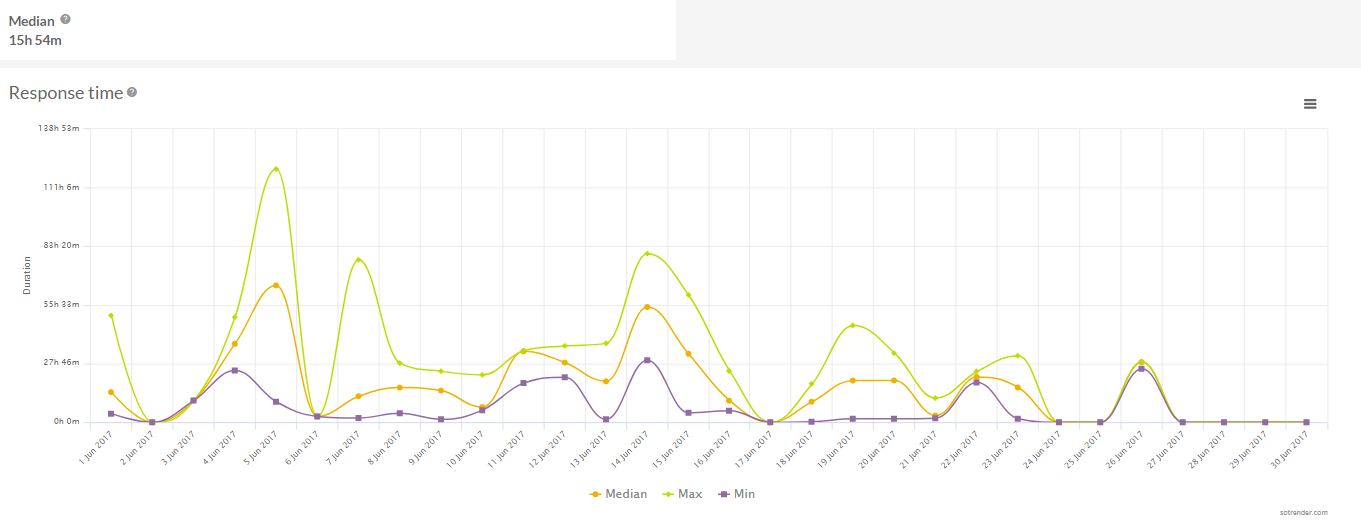1361x529 pixels.
Task: Click Min point on 14 Jun
Action: pos(647,360)
